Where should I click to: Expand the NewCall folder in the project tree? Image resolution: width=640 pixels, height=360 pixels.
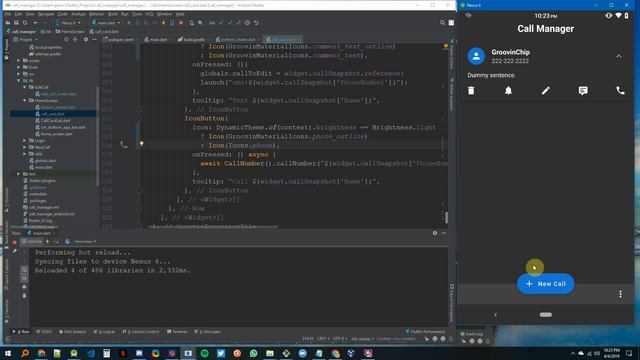[x=24, y=147]
